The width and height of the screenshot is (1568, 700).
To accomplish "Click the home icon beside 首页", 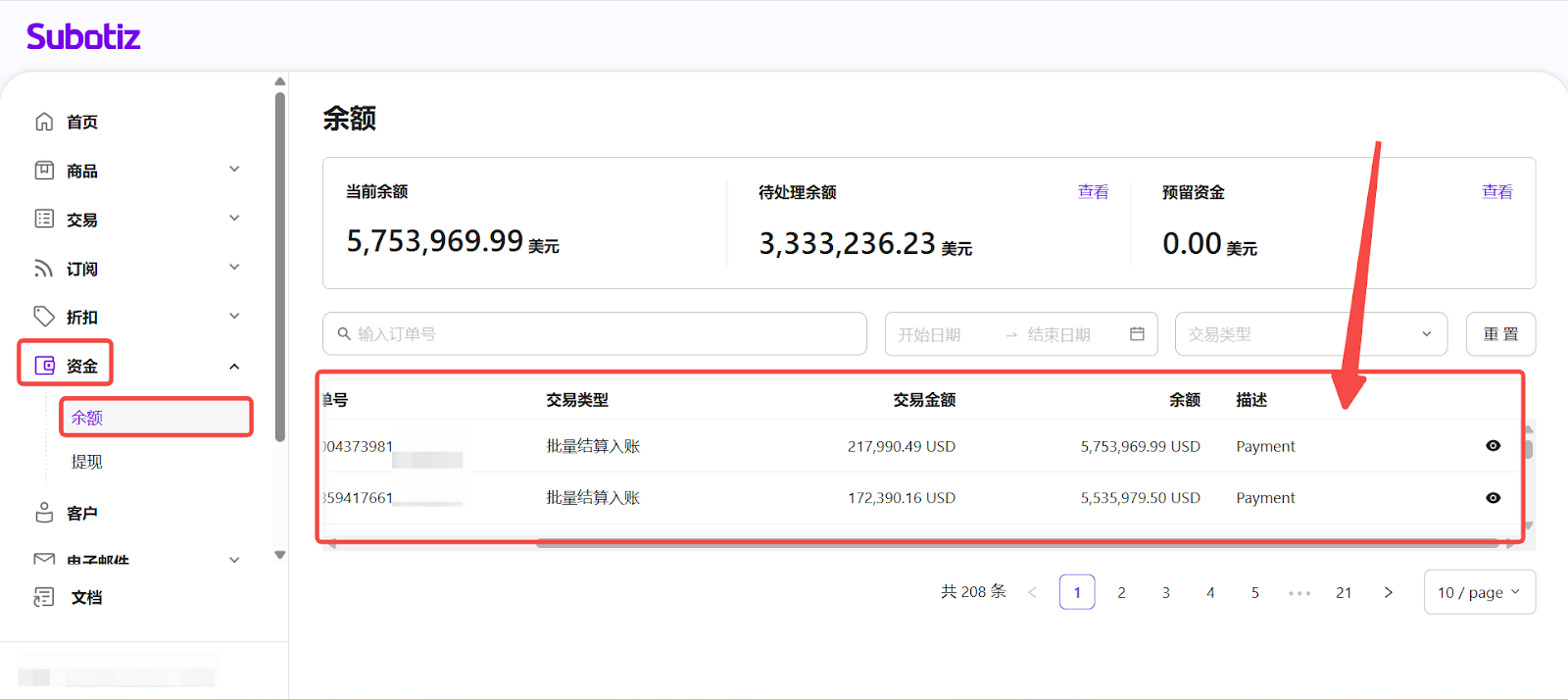I will pos(44,122).
